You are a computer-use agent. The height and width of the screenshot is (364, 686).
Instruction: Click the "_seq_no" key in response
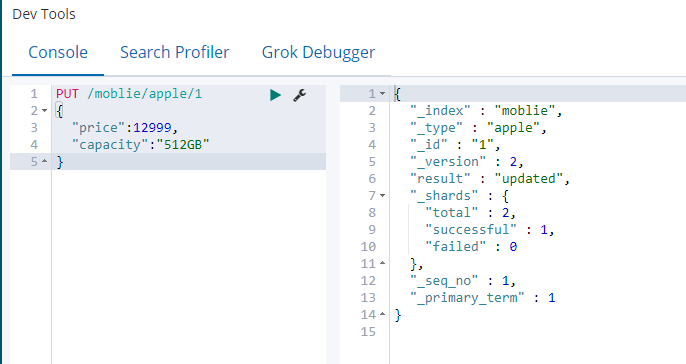444,280
